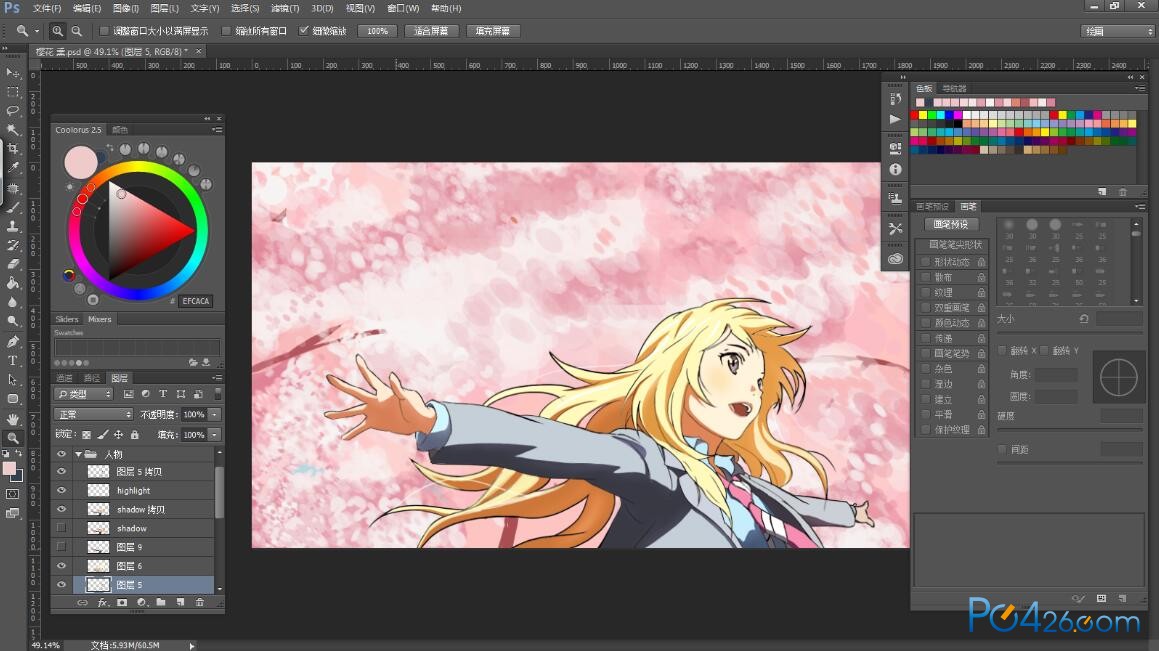The height and width of the screenshot is (651, 1159).
Task: Select the Path Selection arrow tool
Action: point(13,380)
